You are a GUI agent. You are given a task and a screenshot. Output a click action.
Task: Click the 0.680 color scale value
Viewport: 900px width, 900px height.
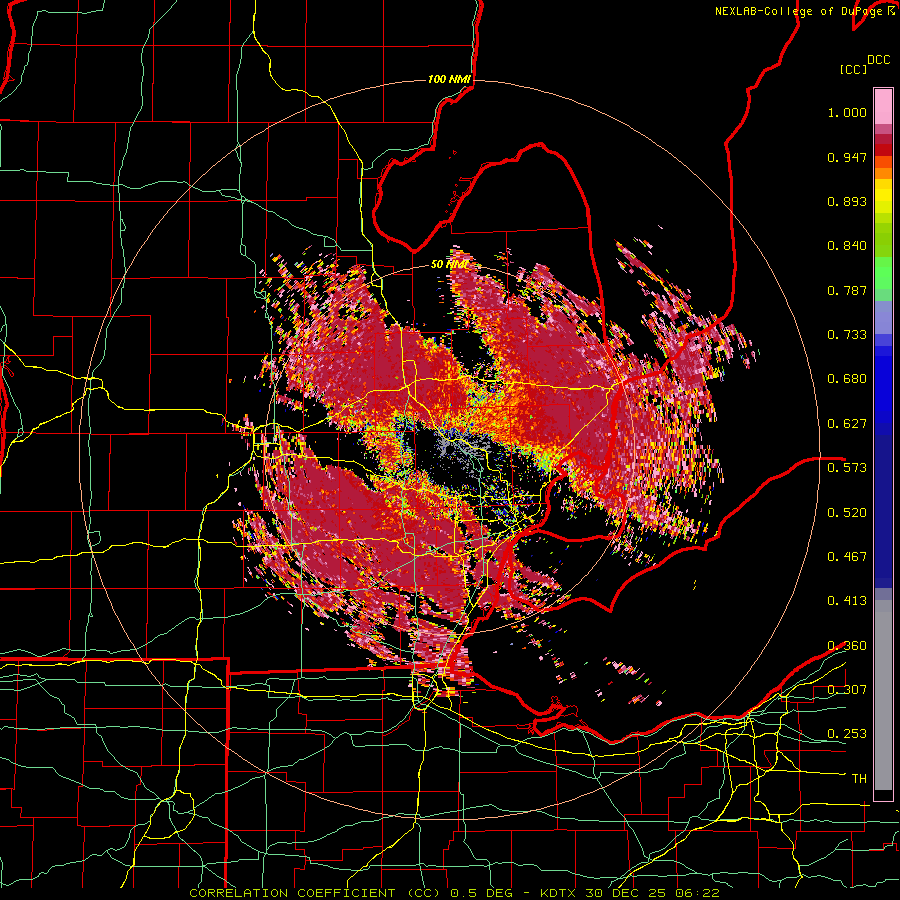click(847, 379)
